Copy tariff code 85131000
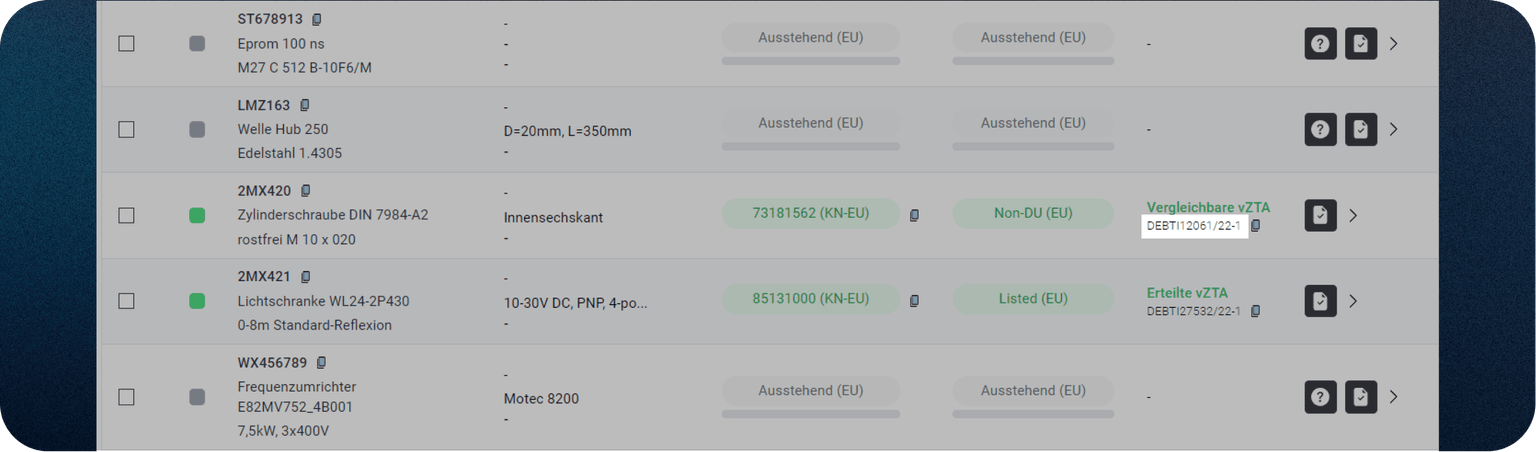The image size is (1536, 452). click(x=915, y=301)
